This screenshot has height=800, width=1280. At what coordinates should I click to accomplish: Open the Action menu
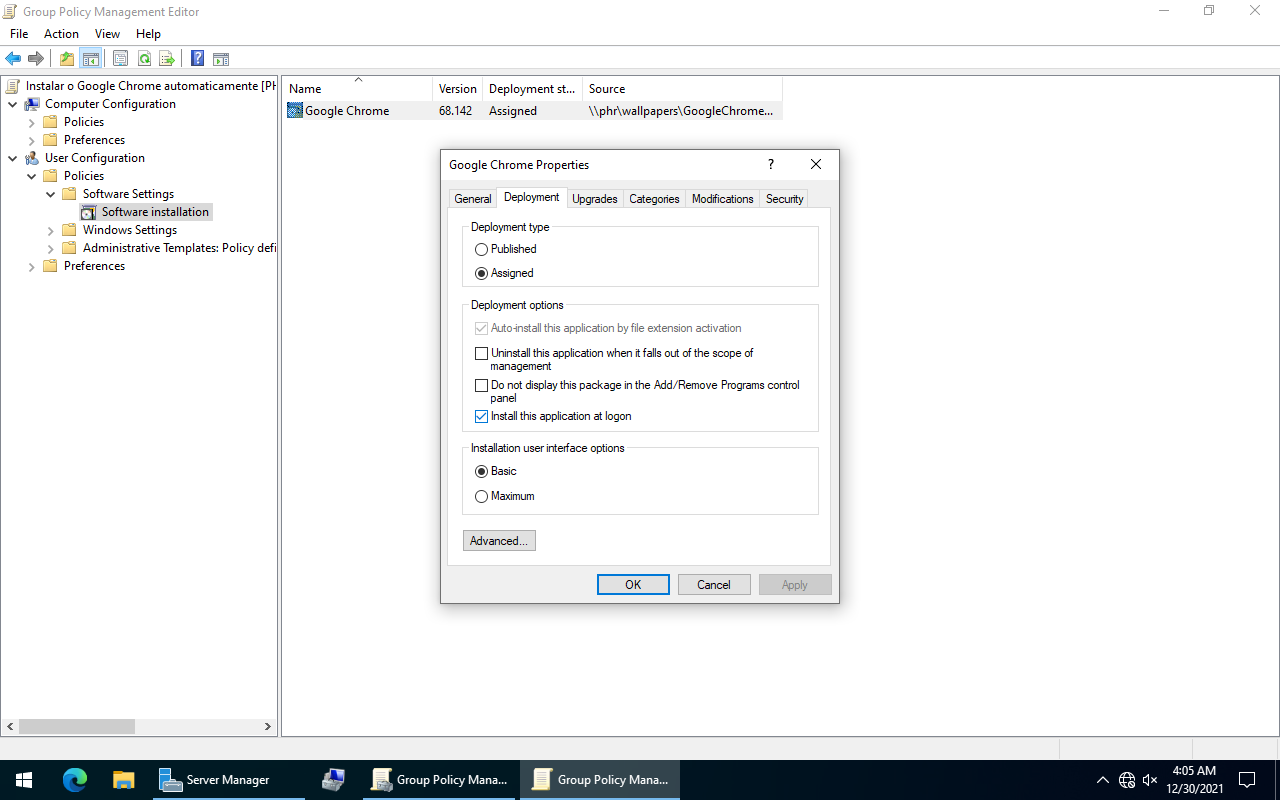[x=61, y=34]
